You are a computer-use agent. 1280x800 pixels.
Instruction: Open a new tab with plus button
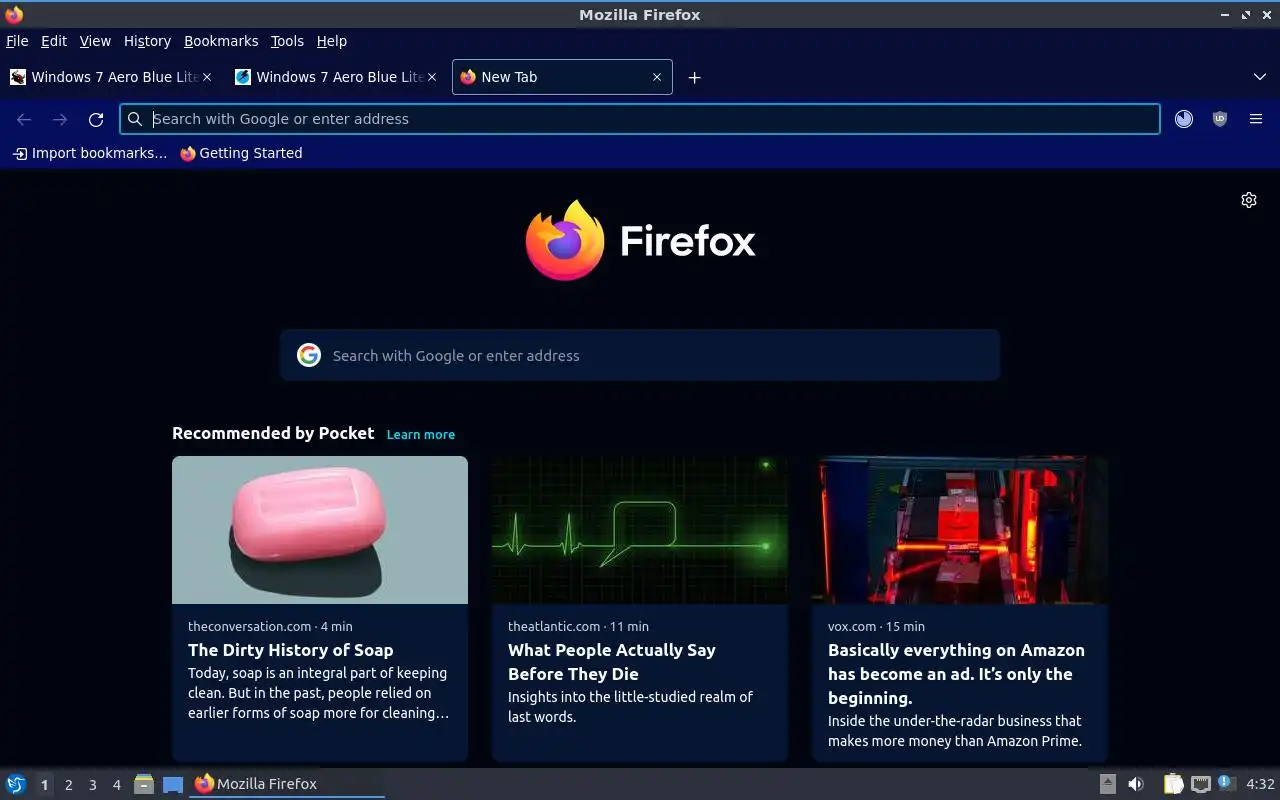pyautogui.click(x=694, y=77)
